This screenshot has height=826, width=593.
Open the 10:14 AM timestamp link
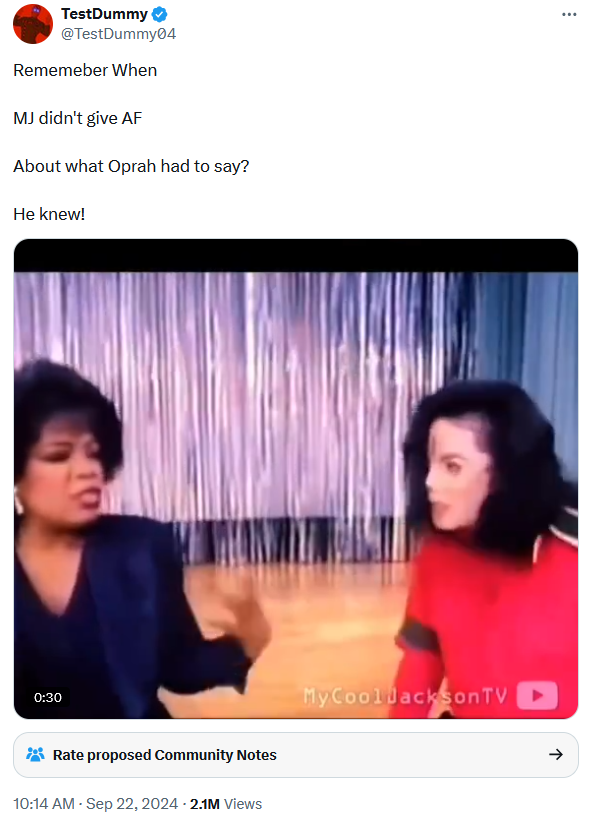click(44, 804)
